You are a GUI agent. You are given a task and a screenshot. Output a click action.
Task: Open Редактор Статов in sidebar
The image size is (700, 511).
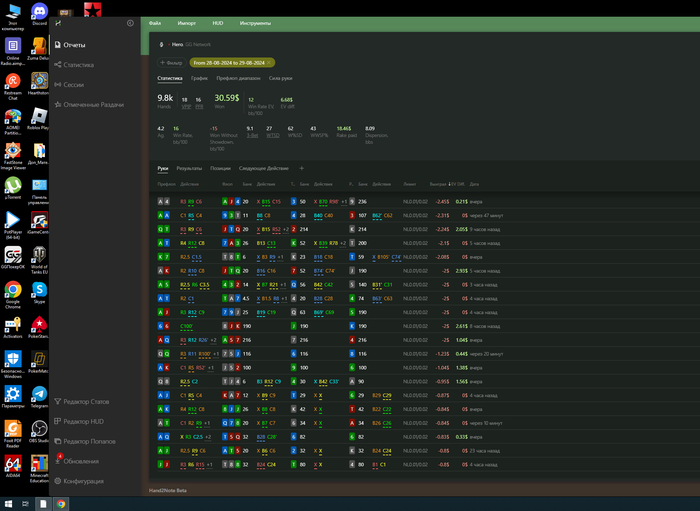point(81,401)
